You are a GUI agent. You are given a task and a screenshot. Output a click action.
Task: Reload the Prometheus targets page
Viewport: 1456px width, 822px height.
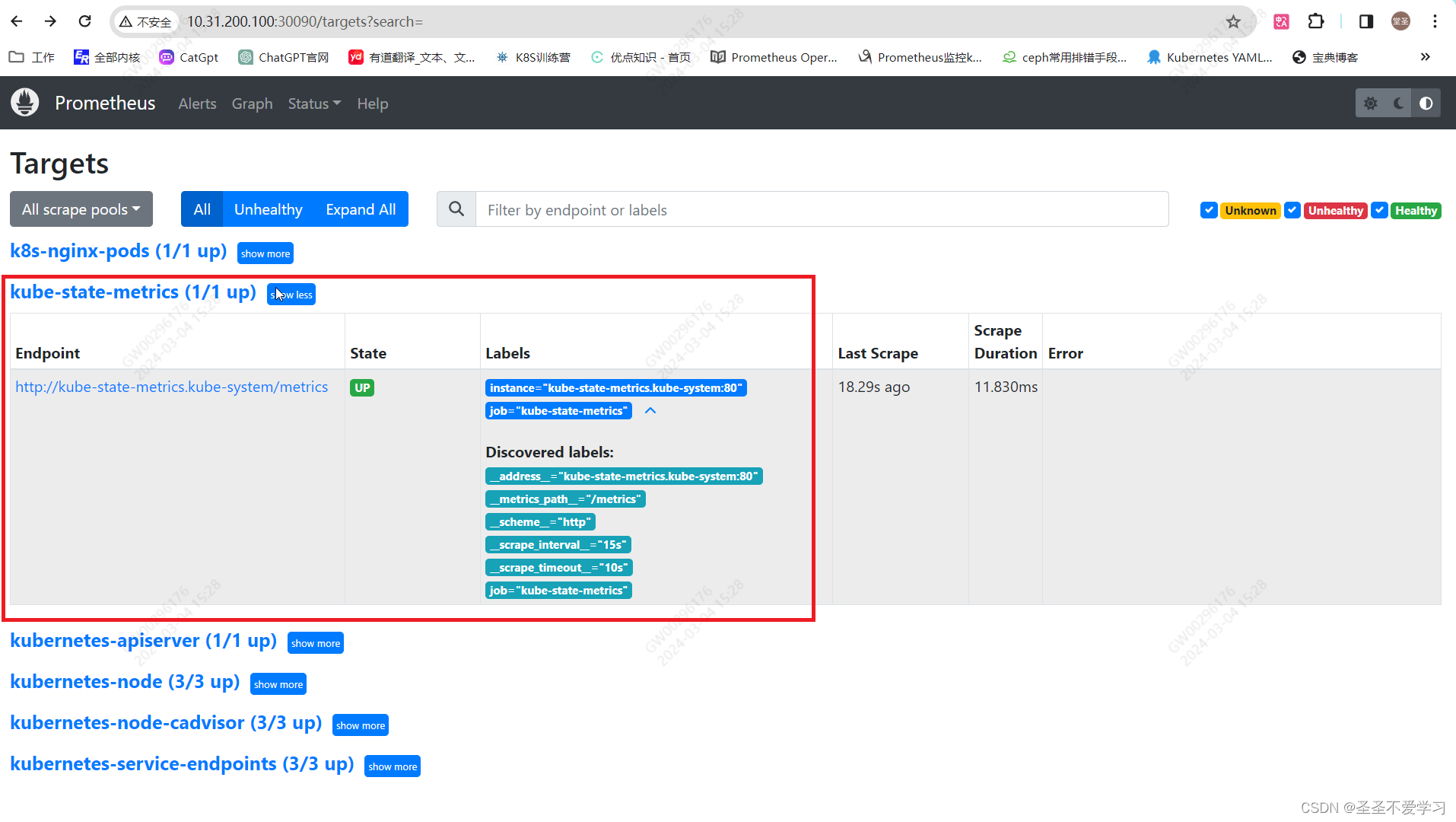84,21
